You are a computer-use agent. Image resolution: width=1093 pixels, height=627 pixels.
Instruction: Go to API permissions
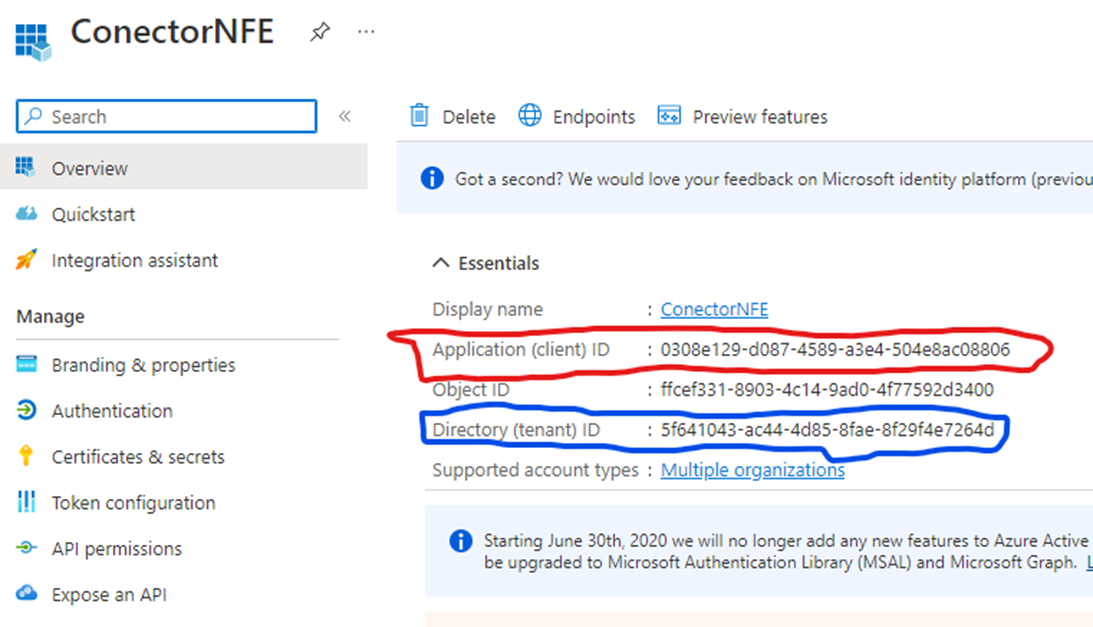click(x=116, y=549)
